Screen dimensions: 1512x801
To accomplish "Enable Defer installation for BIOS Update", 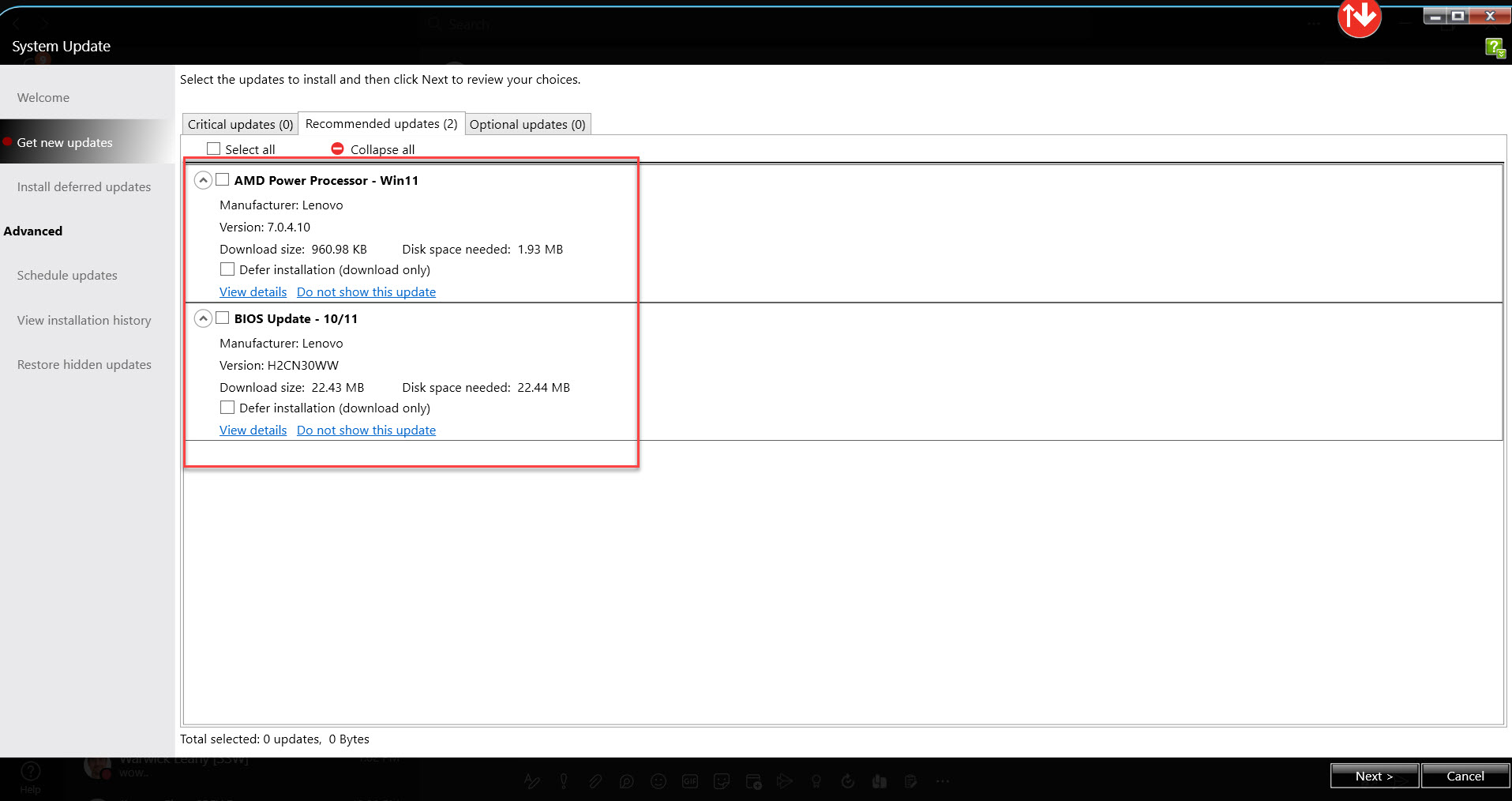I will (227, 408).
